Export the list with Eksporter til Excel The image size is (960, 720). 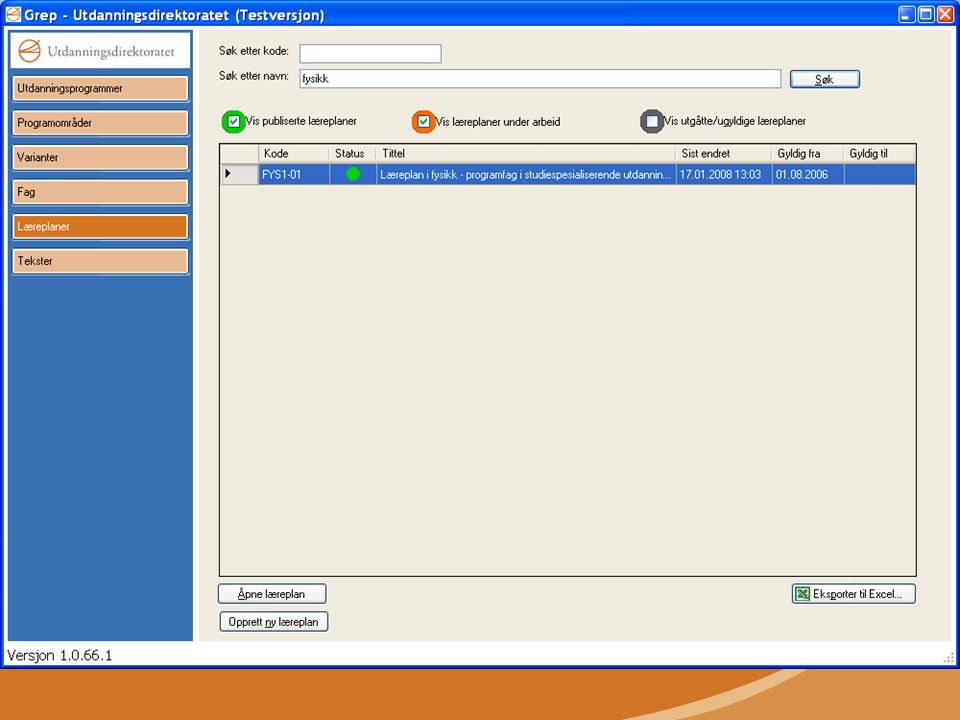pos(853,594)
